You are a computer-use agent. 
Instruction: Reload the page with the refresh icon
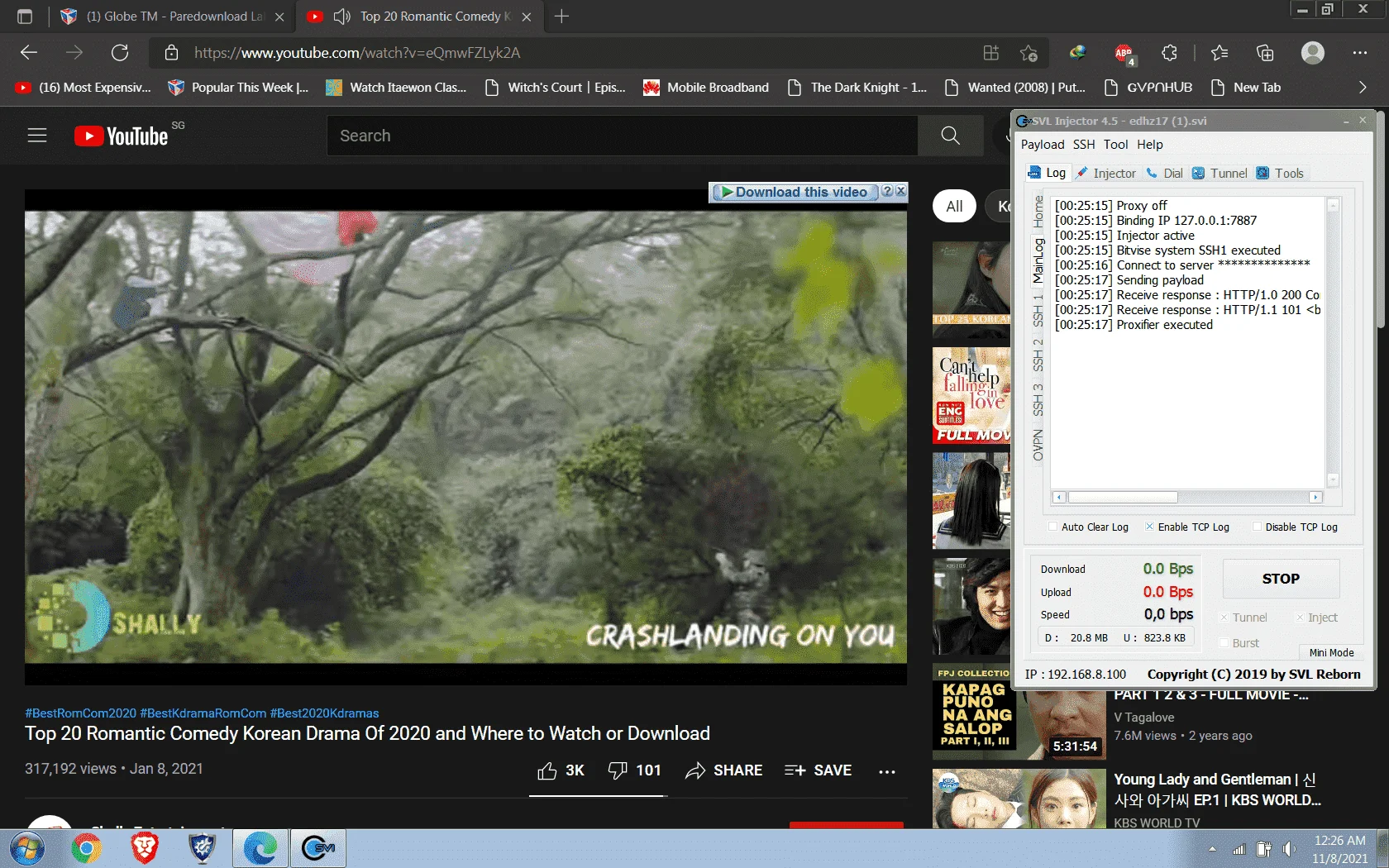pos(120,53)
